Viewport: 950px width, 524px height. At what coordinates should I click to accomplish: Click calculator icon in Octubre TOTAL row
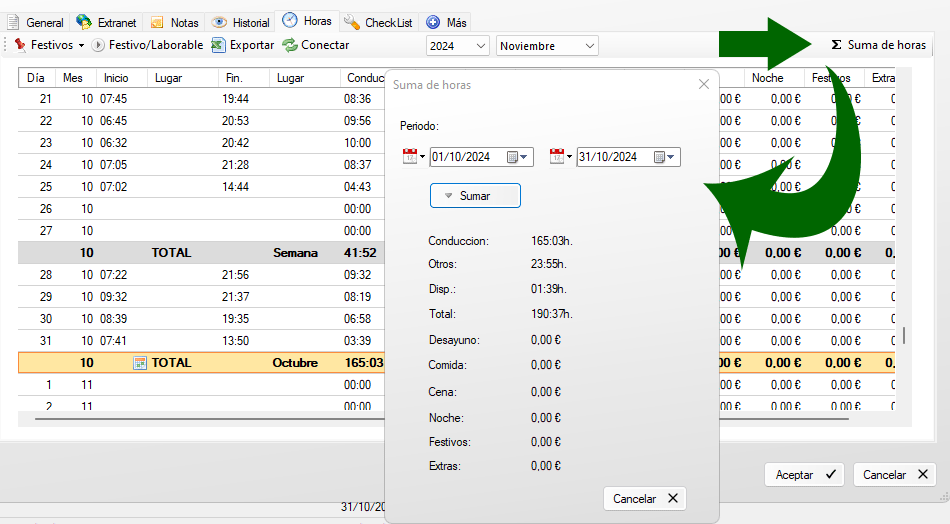click(140, 363)
